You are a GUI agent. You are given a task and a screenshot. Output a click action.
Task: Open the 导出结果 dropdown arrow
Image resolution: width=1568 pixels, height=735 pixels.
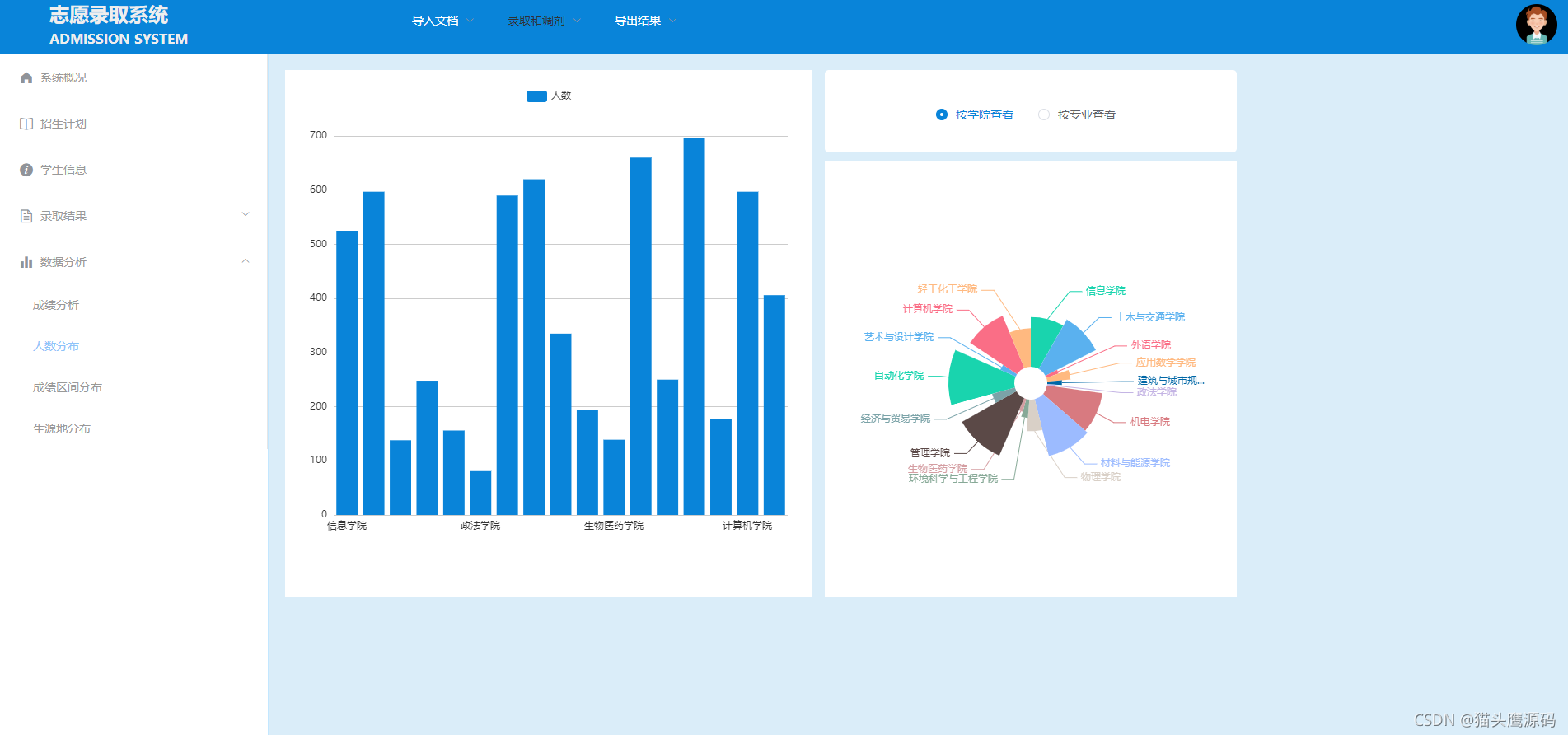pos(673,21)
